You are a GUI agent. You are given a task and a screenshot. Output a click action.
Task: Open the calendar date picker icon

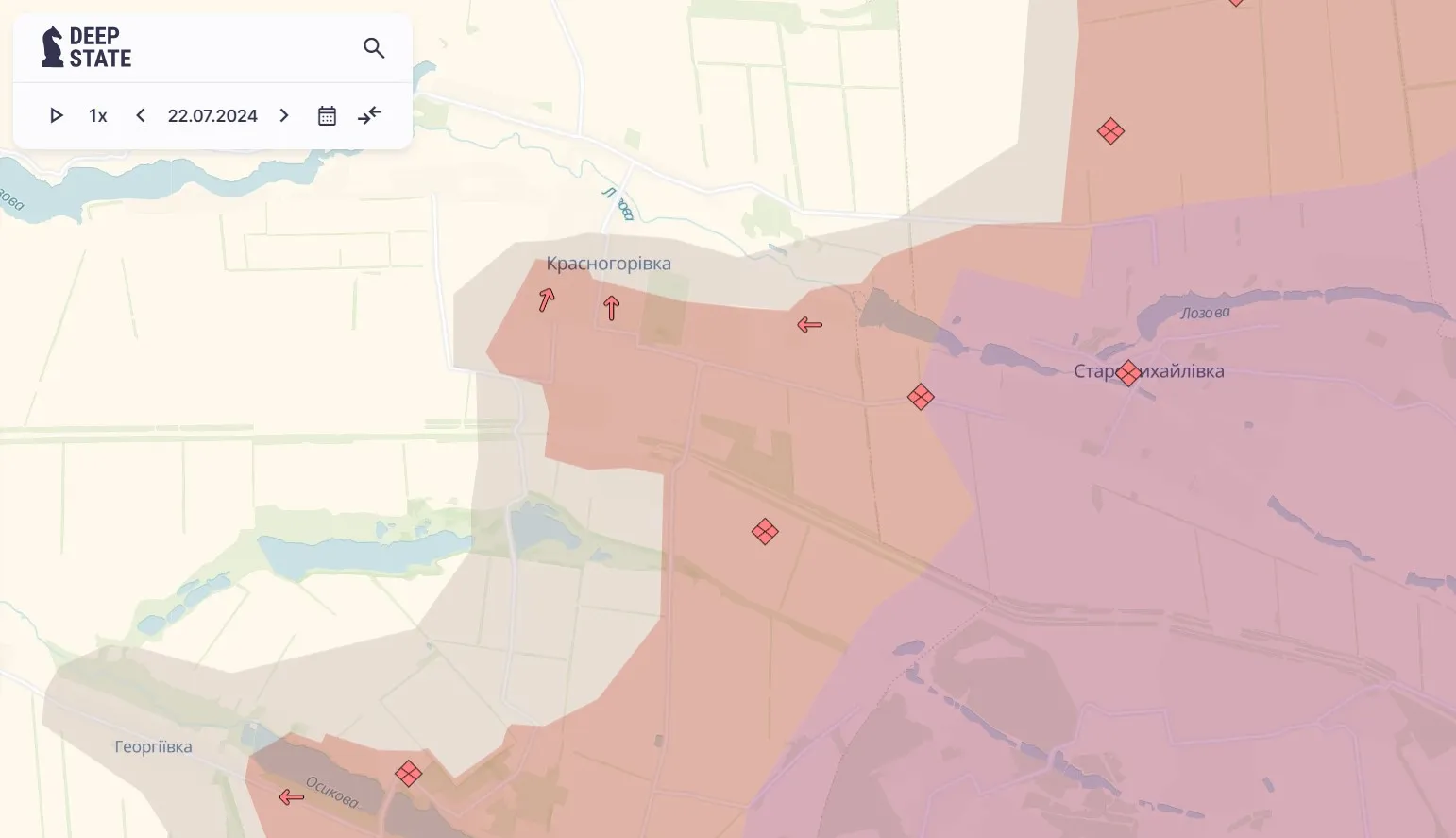[x=327, y=115]
